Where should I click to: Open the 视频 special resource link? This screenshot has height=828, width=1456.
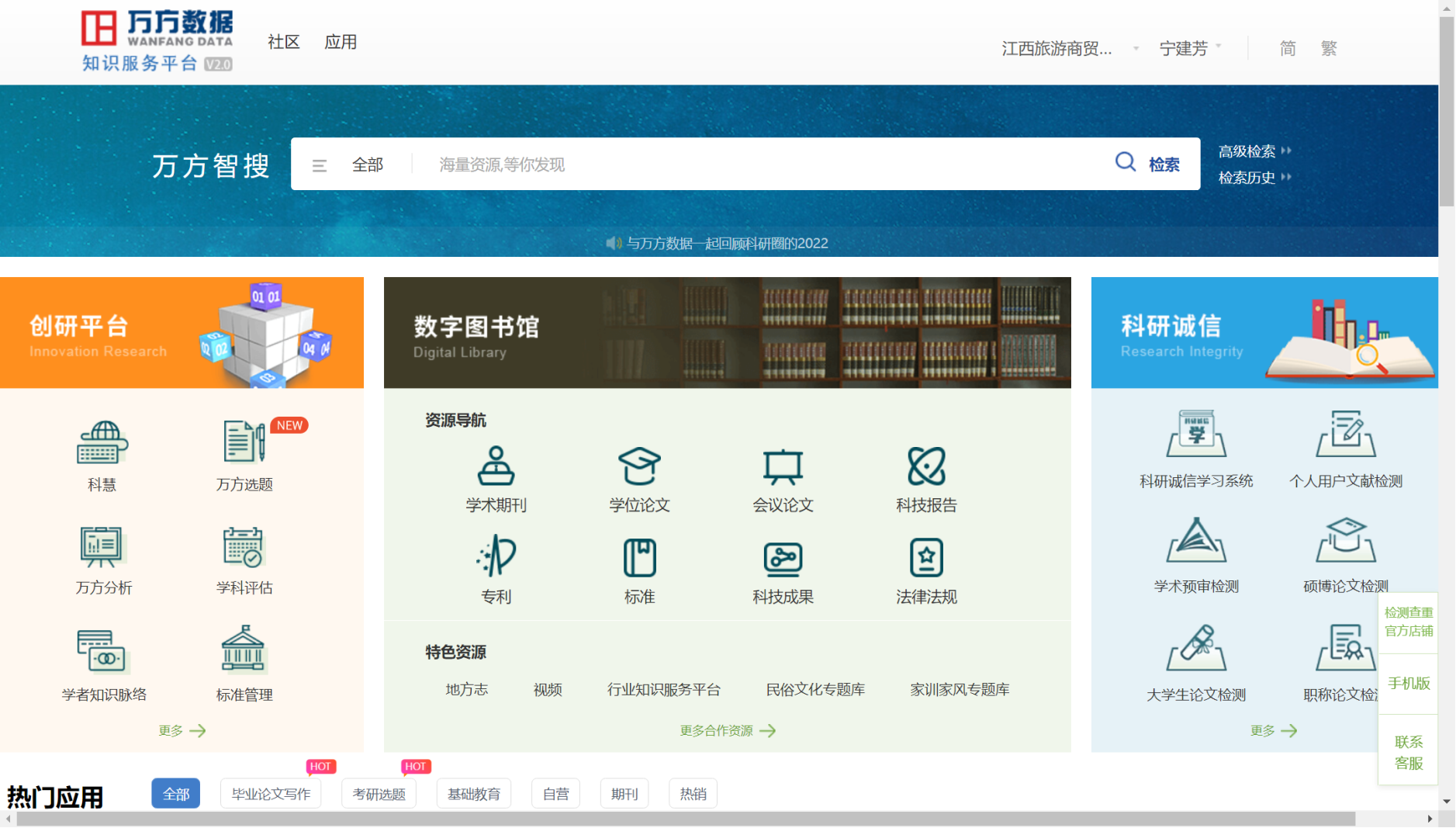[x=548, y=689]
